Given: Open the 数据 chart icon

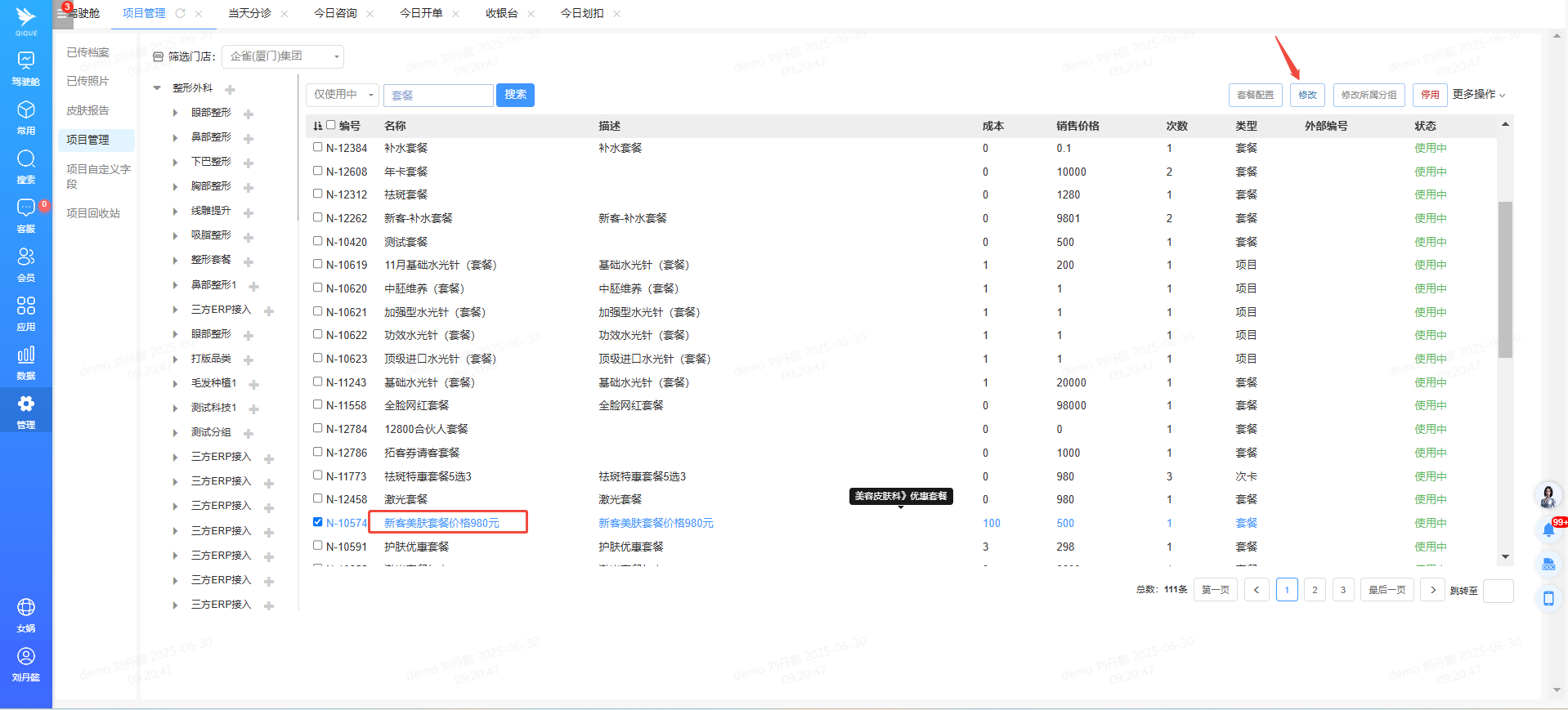Looking at the screenshot, I should [x=26, y=362].
